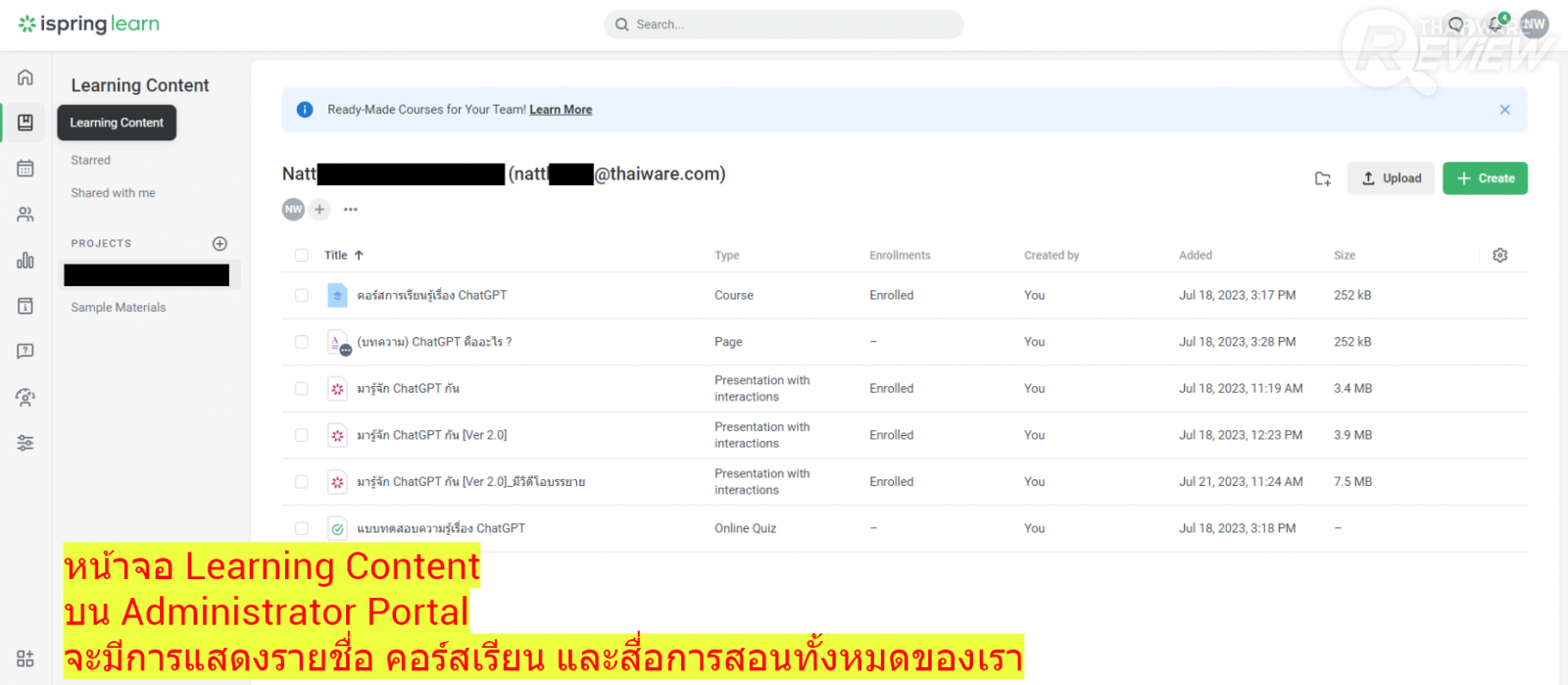Viewport: 1568px width, 685px height.
Task: Follow the Learn More link
Action: click(561, 110)
